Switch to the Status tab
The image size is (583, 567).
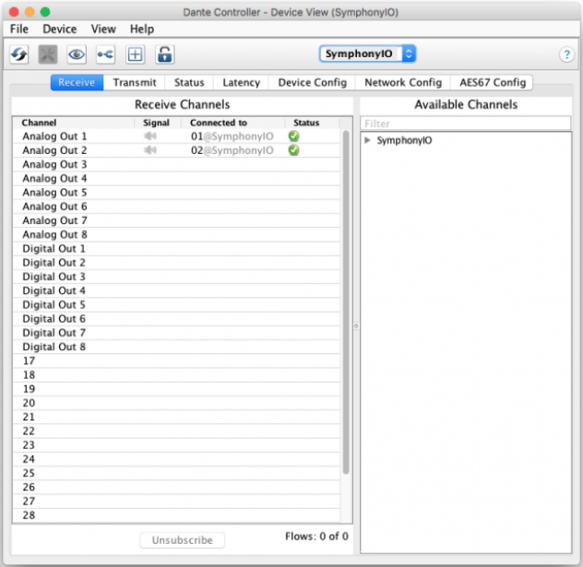pos(189,82)
